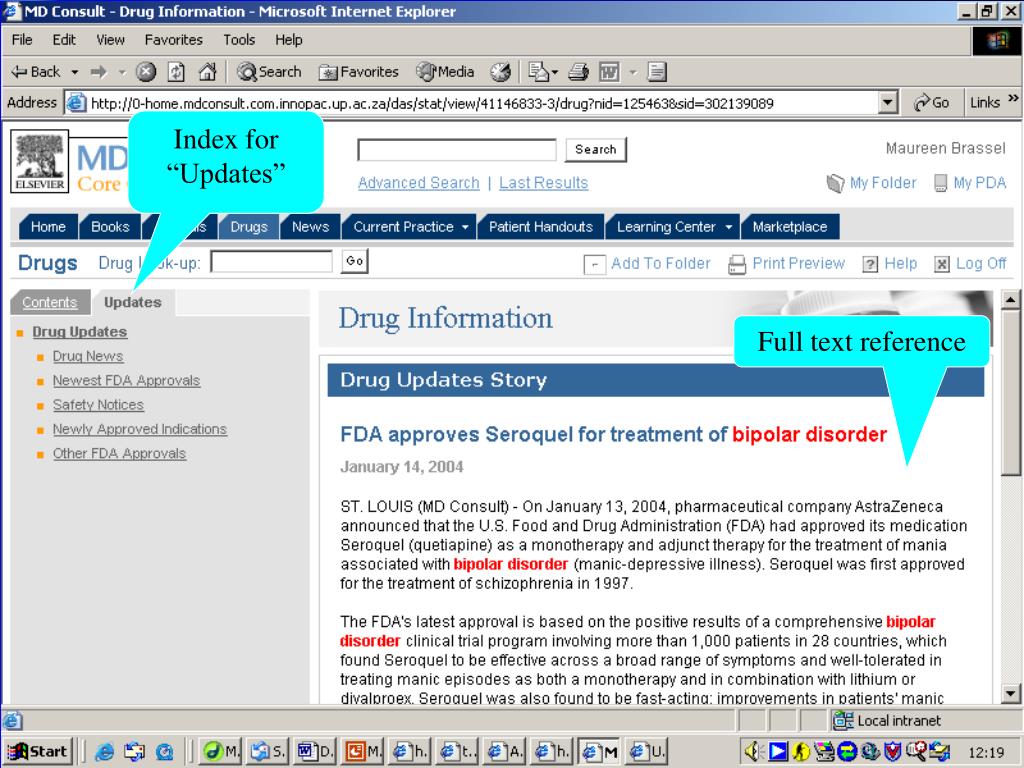
Task: Open the Patient Handouts tab
Action: [541, 227]
